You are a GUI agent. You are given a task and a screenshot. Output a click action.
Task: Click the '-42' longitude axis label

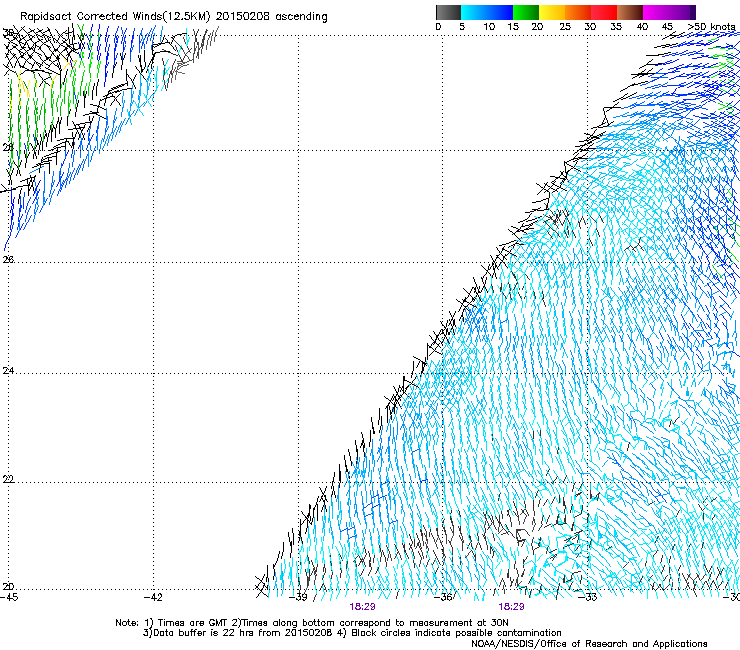click(x=153, y=597)
